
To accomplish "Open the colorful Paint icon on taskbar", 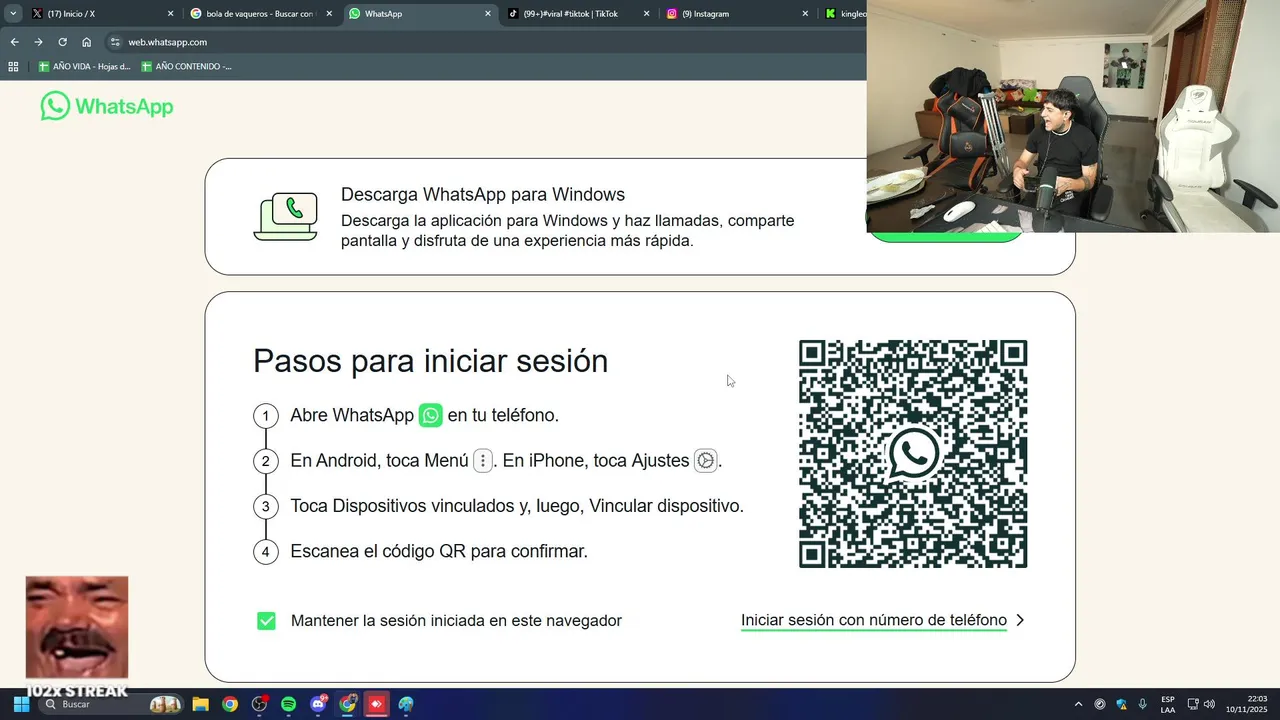I will coord(406,704).
